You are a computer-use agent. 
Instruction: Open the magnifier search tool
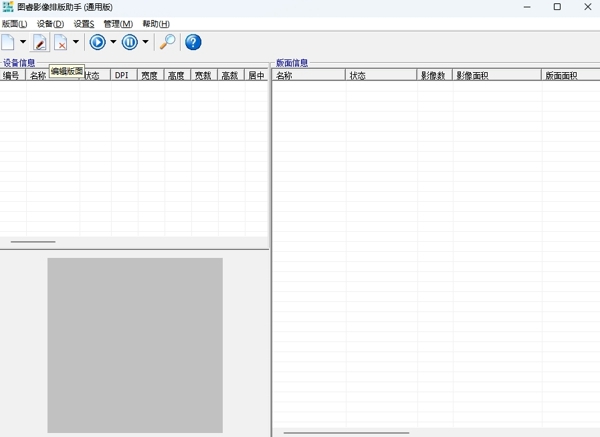[167, 42]
